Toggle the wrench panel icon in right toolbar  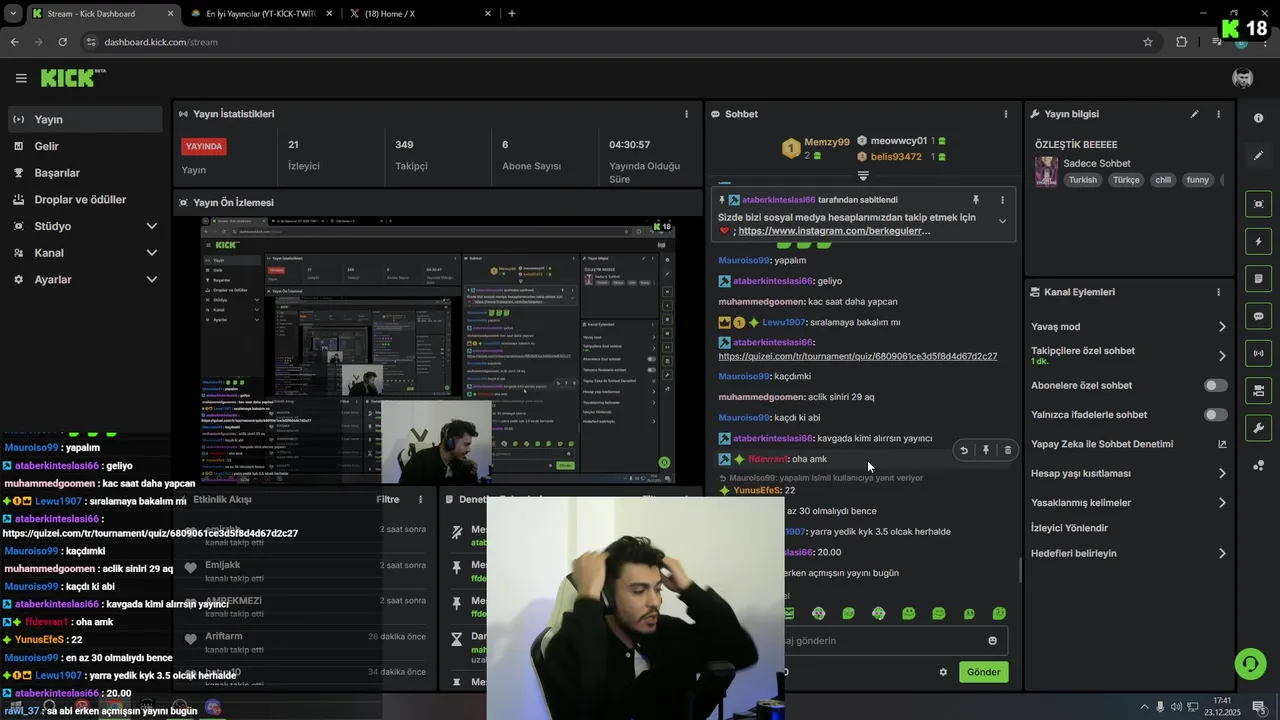1258,428
